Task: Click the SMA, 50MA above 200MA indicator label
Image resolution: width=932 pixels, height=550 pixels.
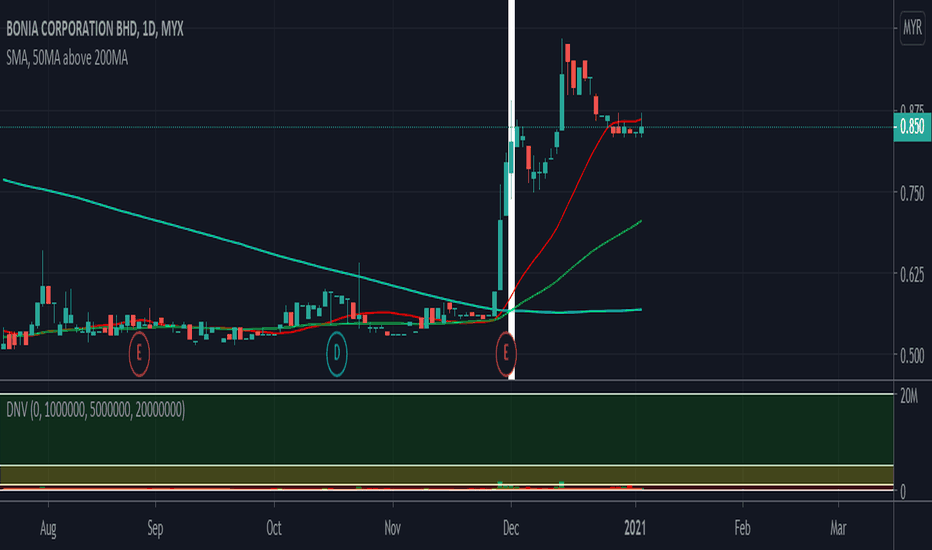Action: [67, 58]
